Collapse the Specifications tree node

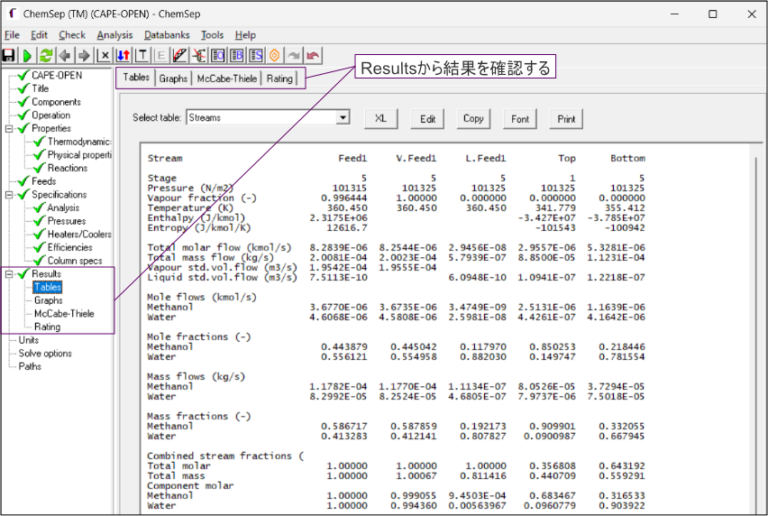[9, 195]
